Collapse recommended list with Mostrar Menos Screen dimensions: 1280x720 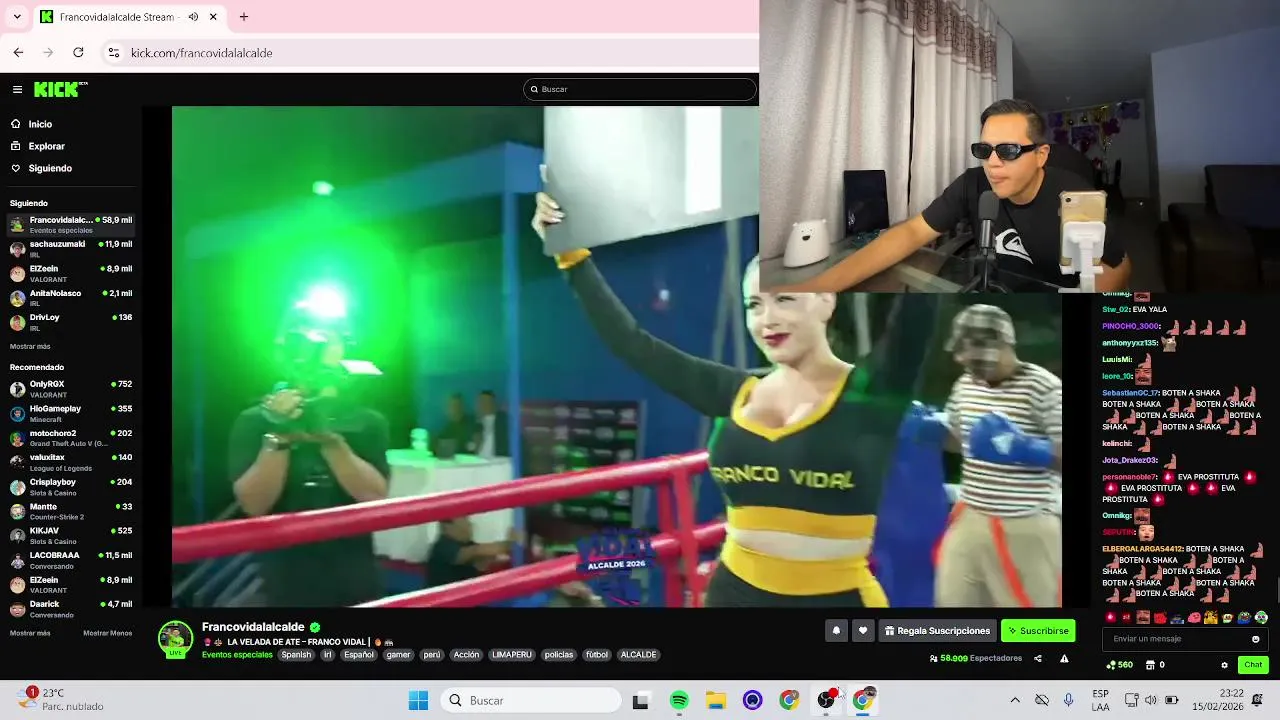click(107, 633)
